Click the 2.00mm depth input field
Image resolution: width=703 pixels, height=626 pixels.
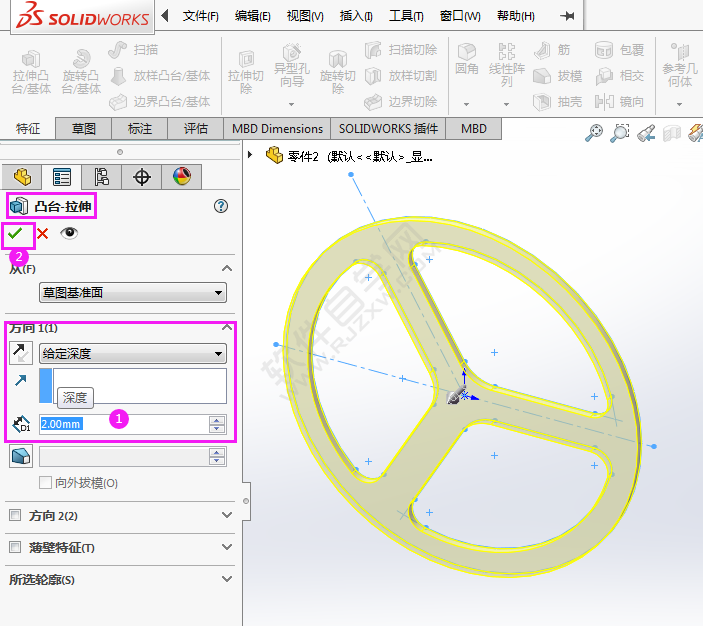click(x=124, y=424)
